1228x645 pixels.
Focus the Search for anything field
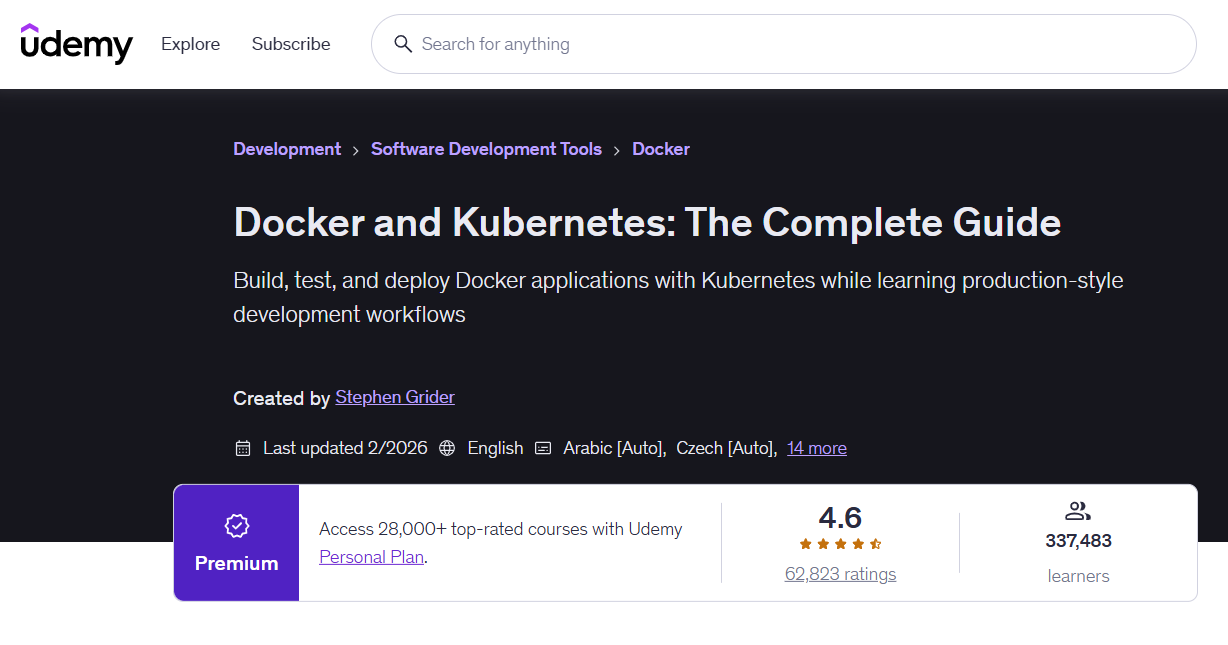coord(783,44)
